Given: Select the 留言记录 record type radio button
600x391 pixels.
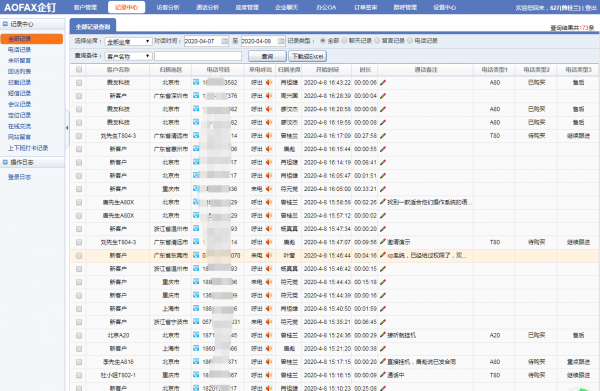Looking at the screenshot, I should click(x=377, y=40).
